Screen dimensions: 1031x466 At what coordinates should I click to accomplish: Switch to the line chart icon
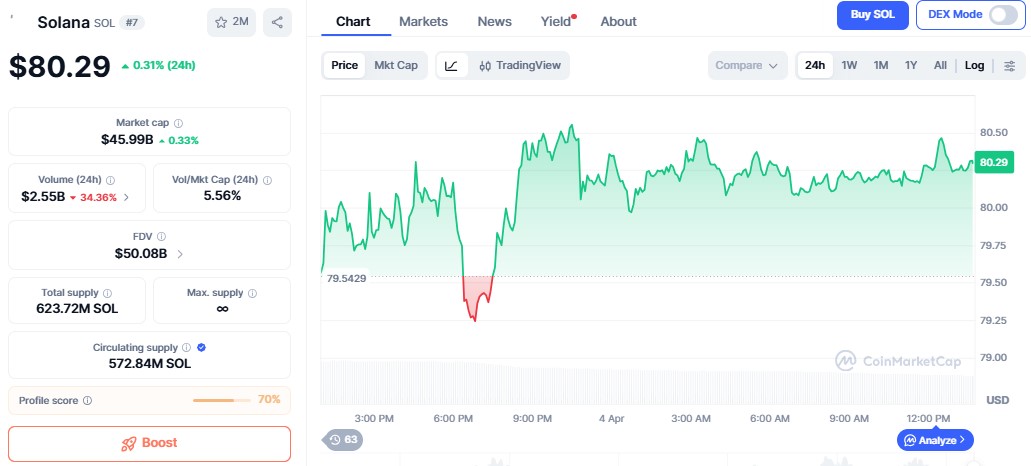452,66
